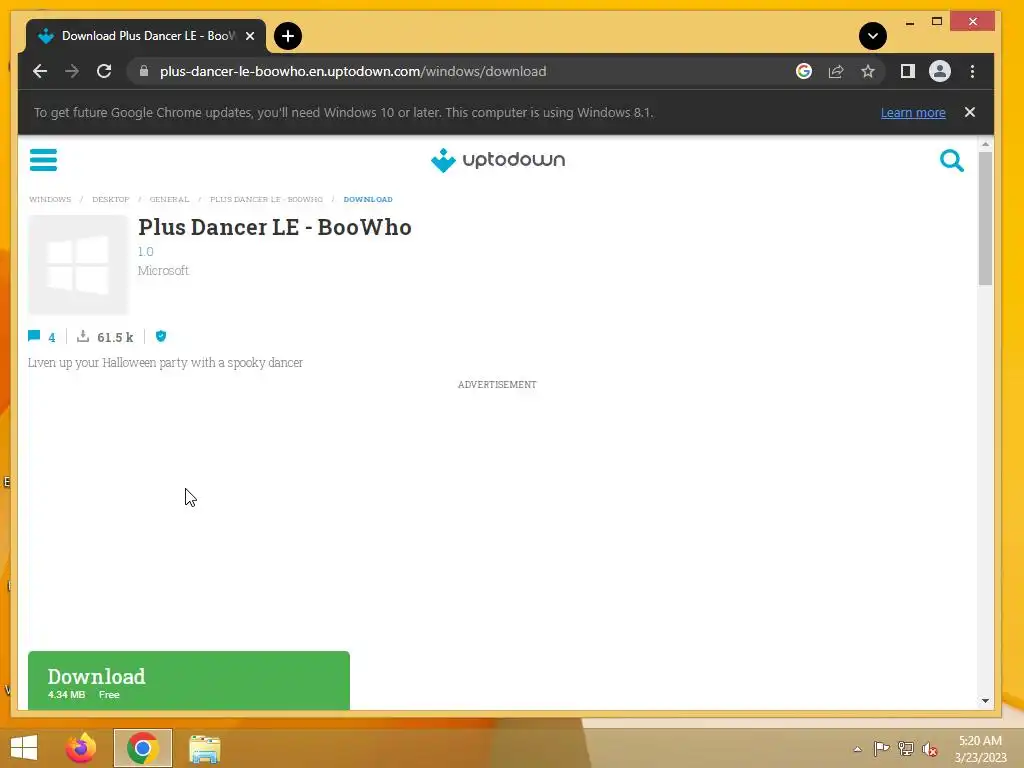Image resolution: width=1024 pixels, height=768 pixels.
Task: Click the Google icon in the address bar
Action: point(804,71)
